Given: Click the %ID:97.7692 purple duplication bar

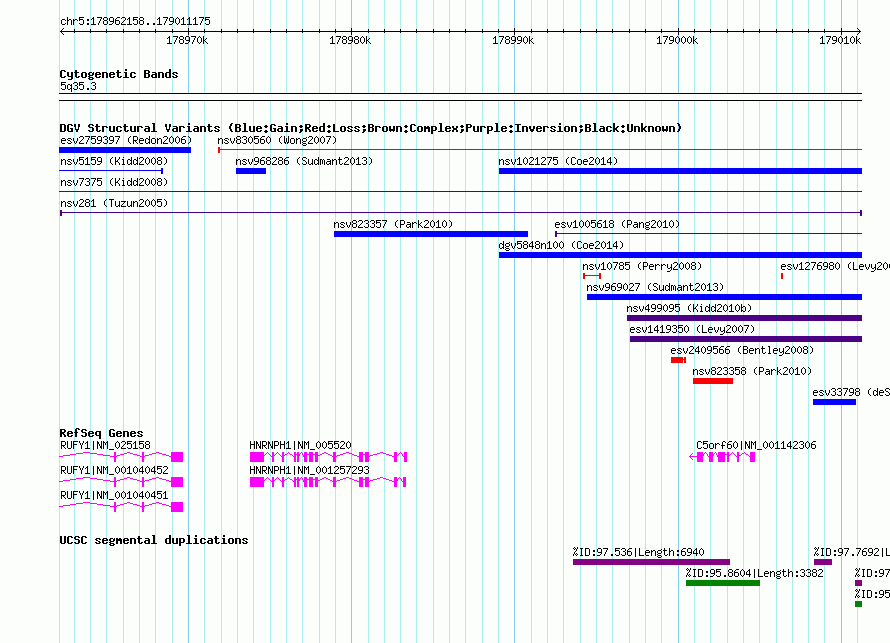Looking at the screenshot, I should tap(823, 562).
